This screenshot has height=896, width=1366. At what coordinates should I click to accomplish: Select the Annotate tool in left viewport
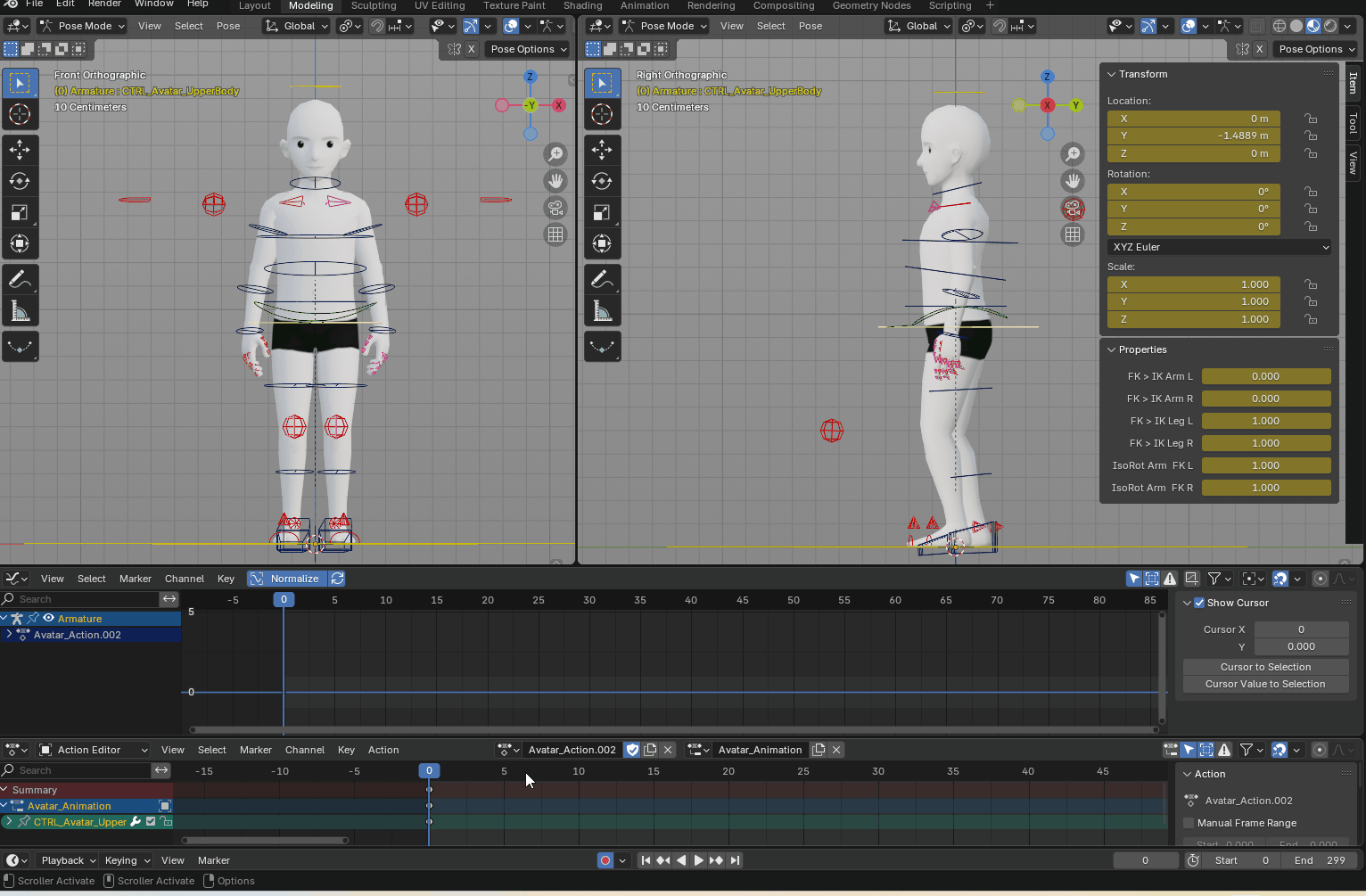pos(20,279)
